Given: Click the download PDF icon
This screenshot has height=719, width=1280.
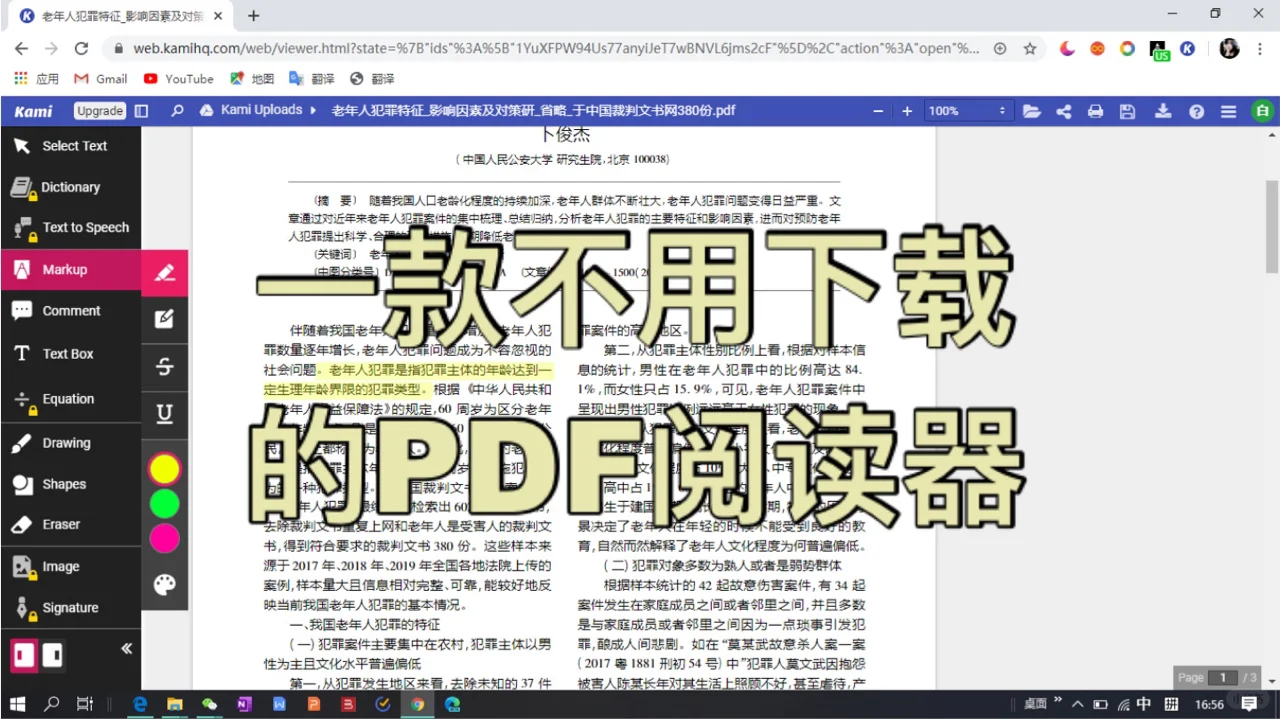Looking at the screenshot, I should click(1163, 111).
